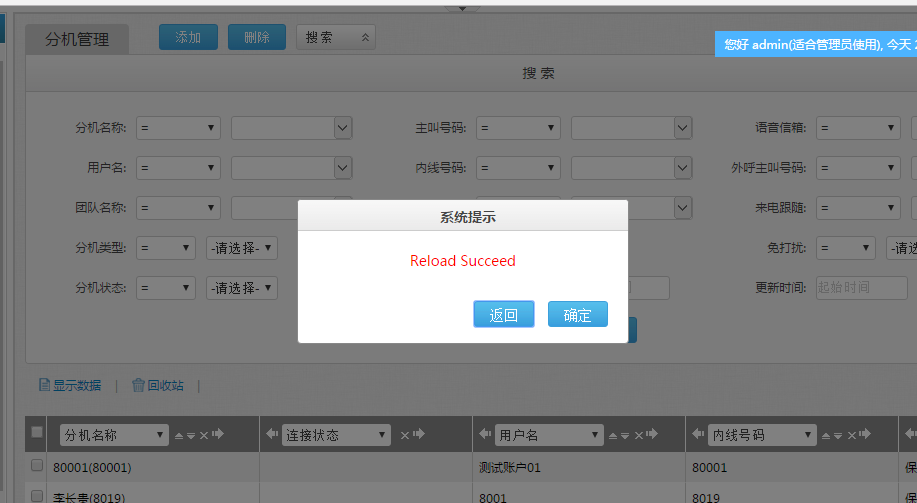Viewport: 917px width, 503px height.
Task: Click the left arrow icon in 连接状态 column header
Action: (x=272, y=435)
